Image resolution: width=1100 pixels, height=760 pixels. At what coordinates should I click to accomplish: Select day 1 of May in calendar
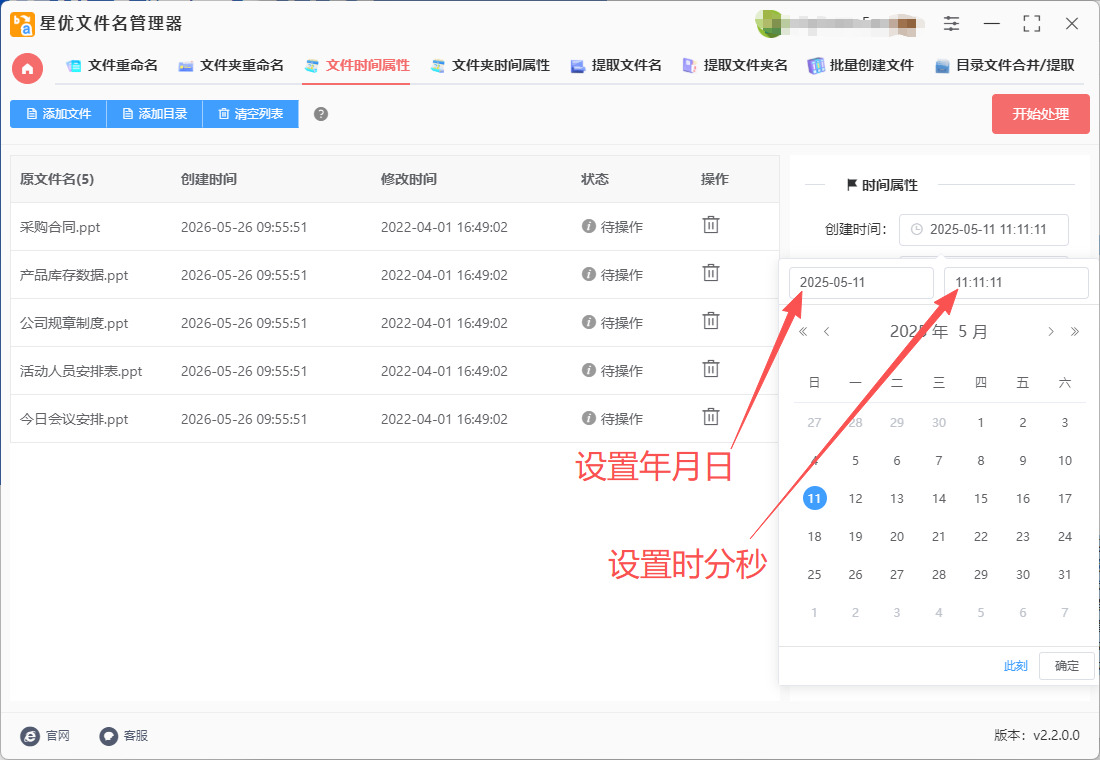tap(981, 422)
